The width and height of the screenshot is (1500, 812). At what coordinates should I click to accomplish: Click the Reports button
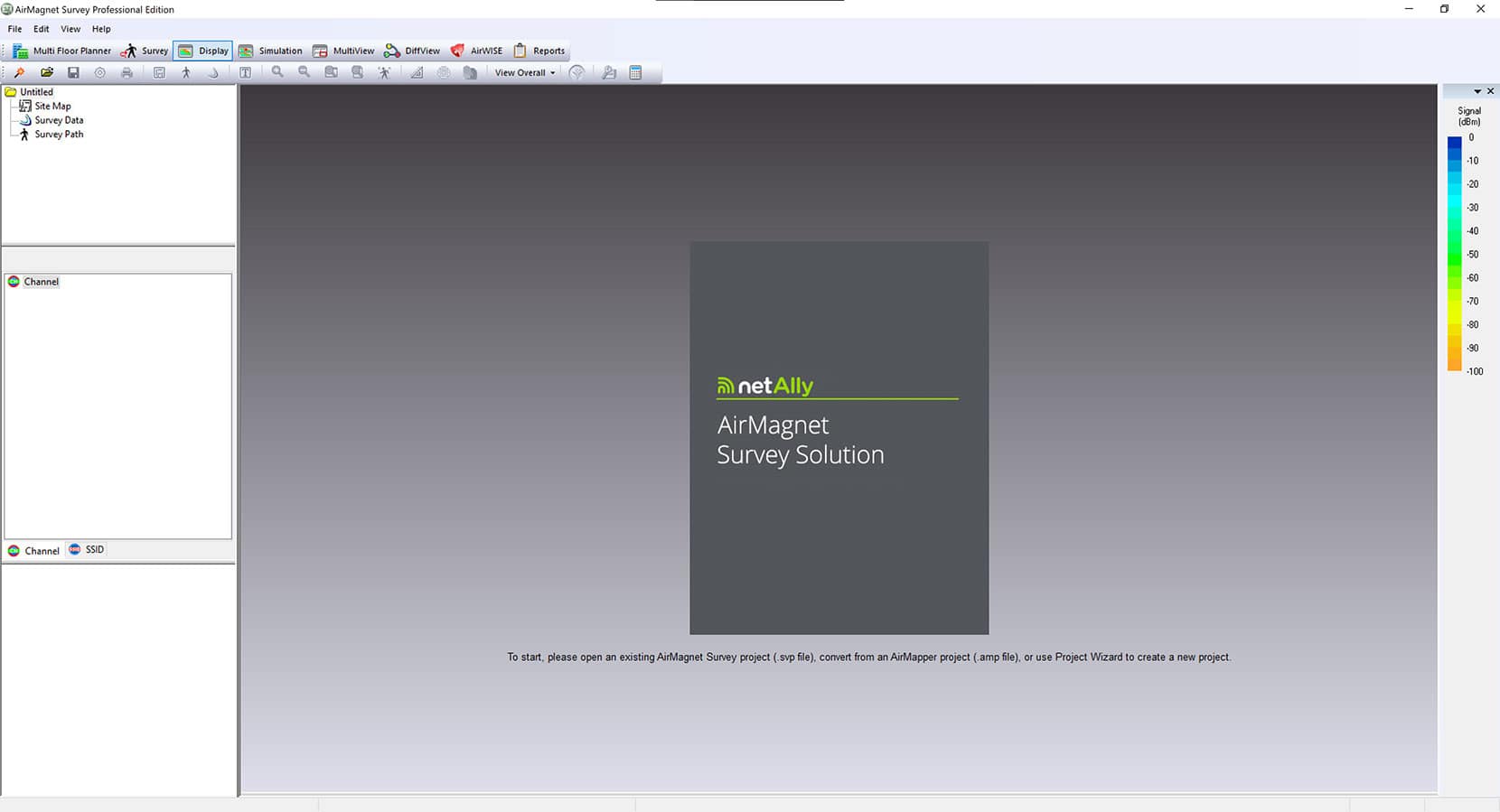pos(539,51)
